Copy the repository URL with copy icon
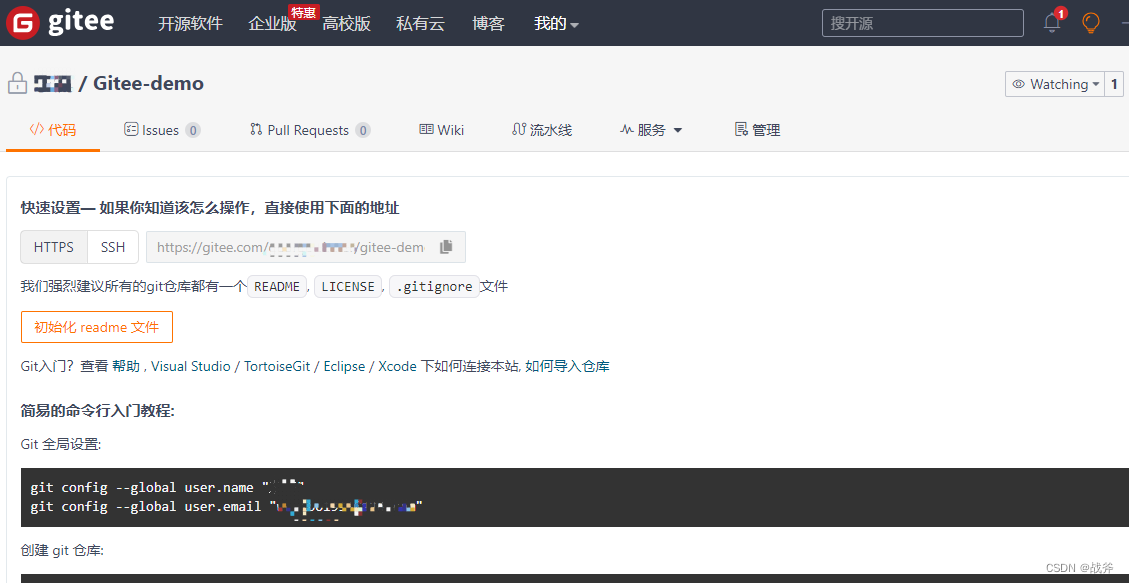Image resolution: width=1129 pixels, height=583 pixels. point(446,247)
